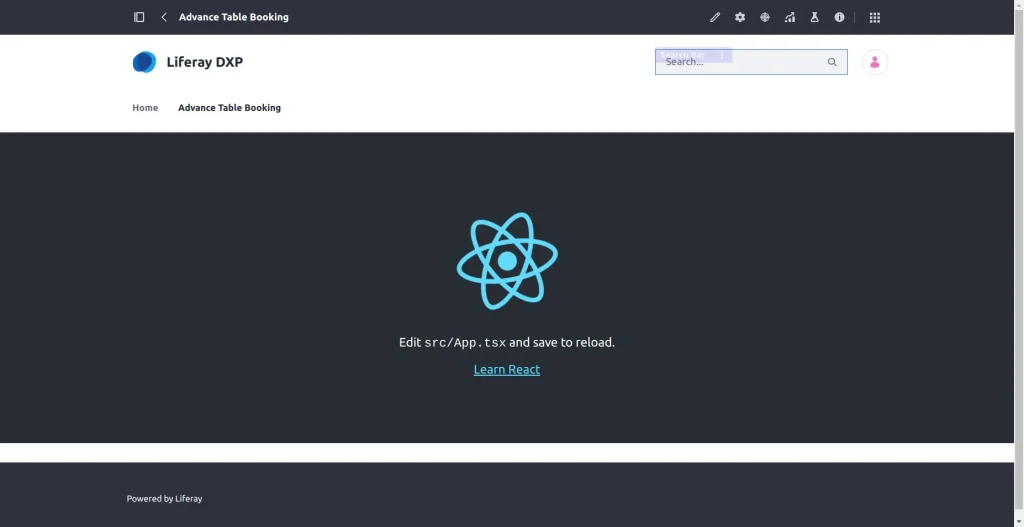Click the React atom logo
Viewport: 1024px width, 527px height.
coord(507,261)
